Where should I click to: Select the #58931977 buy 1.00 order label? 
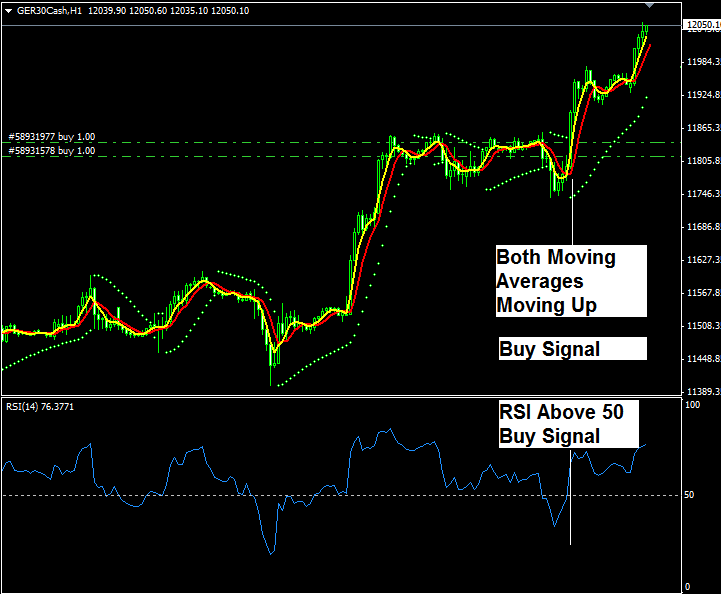(52, 137)
